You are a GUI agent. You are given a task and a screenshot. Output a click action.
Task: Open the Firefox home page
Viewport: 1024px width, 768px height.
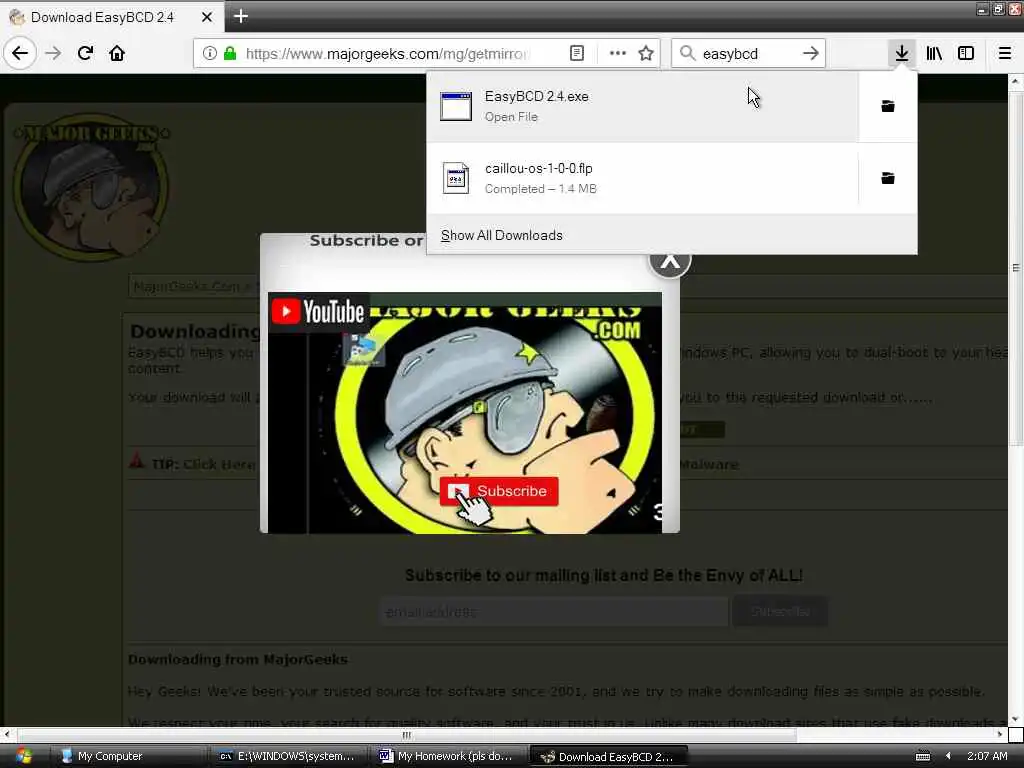pos(117,53)
